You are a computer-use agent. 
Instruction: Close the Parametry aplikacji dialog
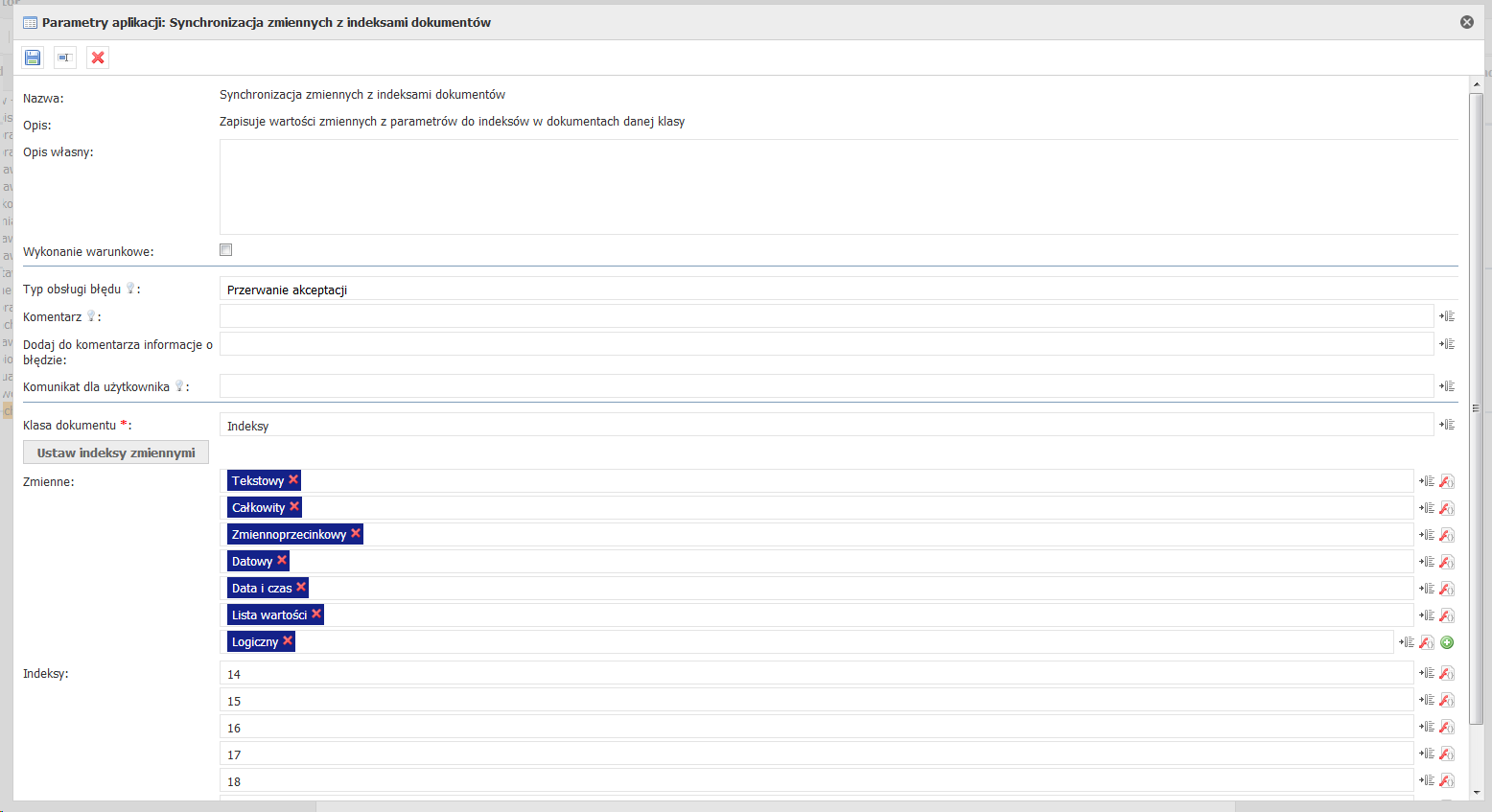tap(1467, 22)
